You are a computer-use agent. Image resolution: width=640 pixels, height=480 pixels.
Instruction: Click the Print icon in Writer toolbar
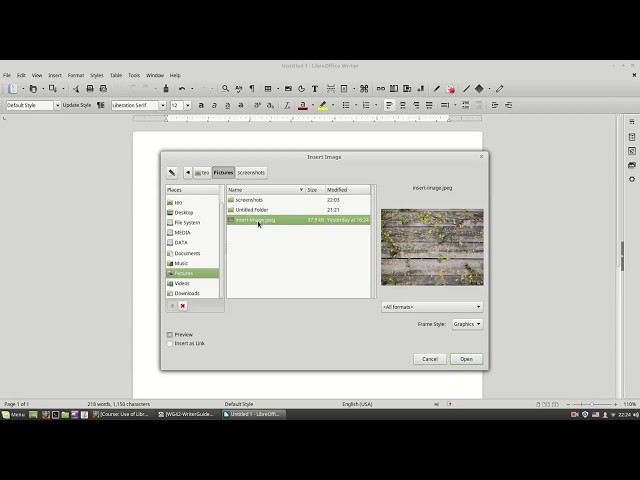coord(90,89)
